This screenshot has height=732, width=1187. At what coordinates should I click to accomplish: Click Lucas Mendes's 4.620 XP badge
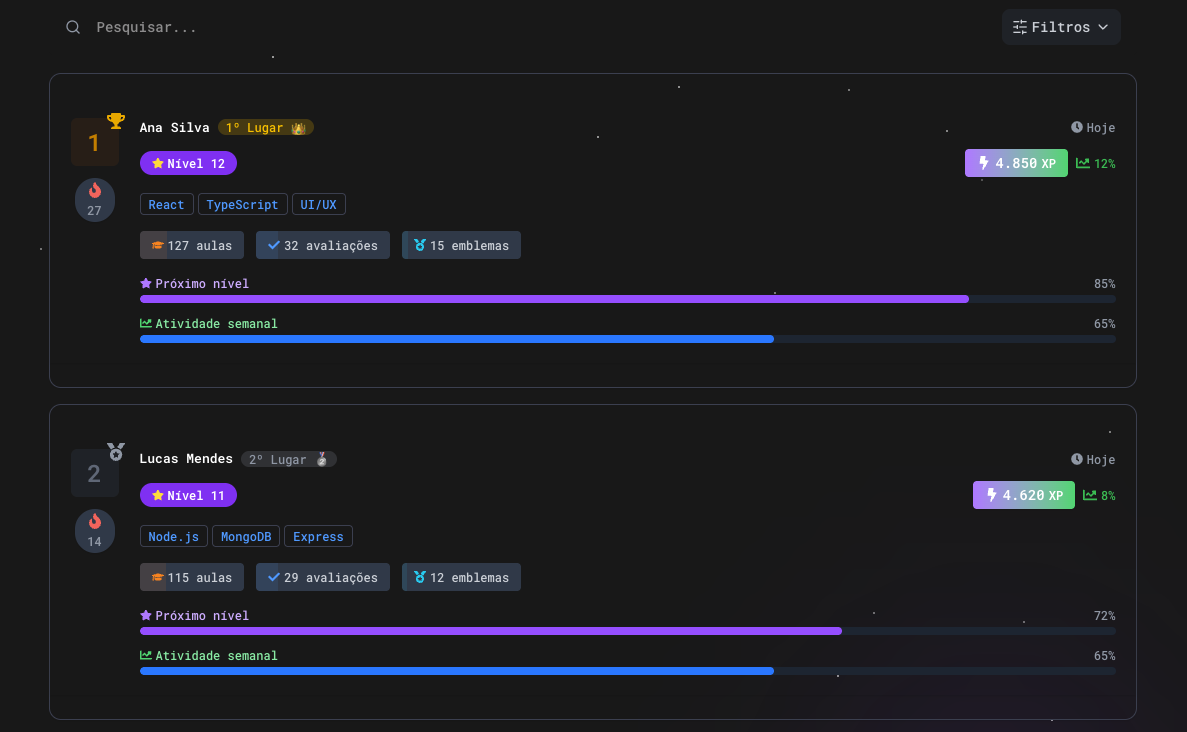point(1023,495)
